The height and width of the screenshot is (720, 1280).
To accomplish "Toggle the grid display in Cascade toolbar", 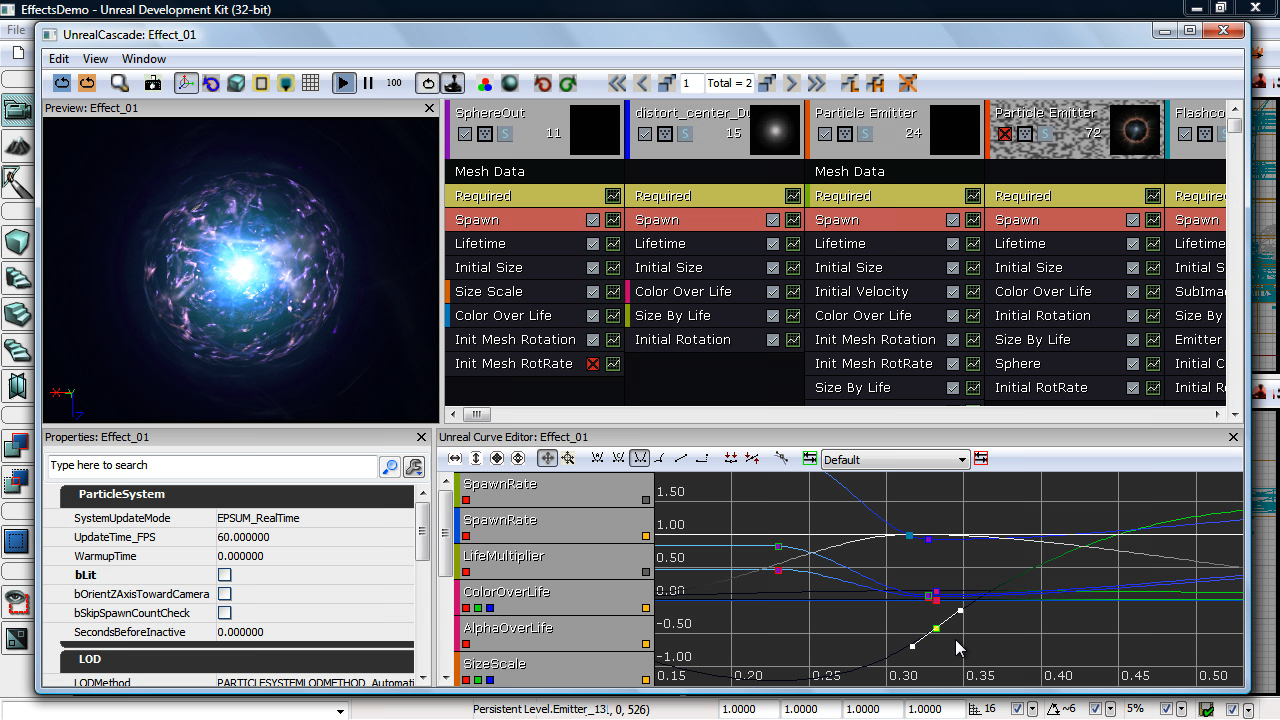I will click(x=313, y=83).
